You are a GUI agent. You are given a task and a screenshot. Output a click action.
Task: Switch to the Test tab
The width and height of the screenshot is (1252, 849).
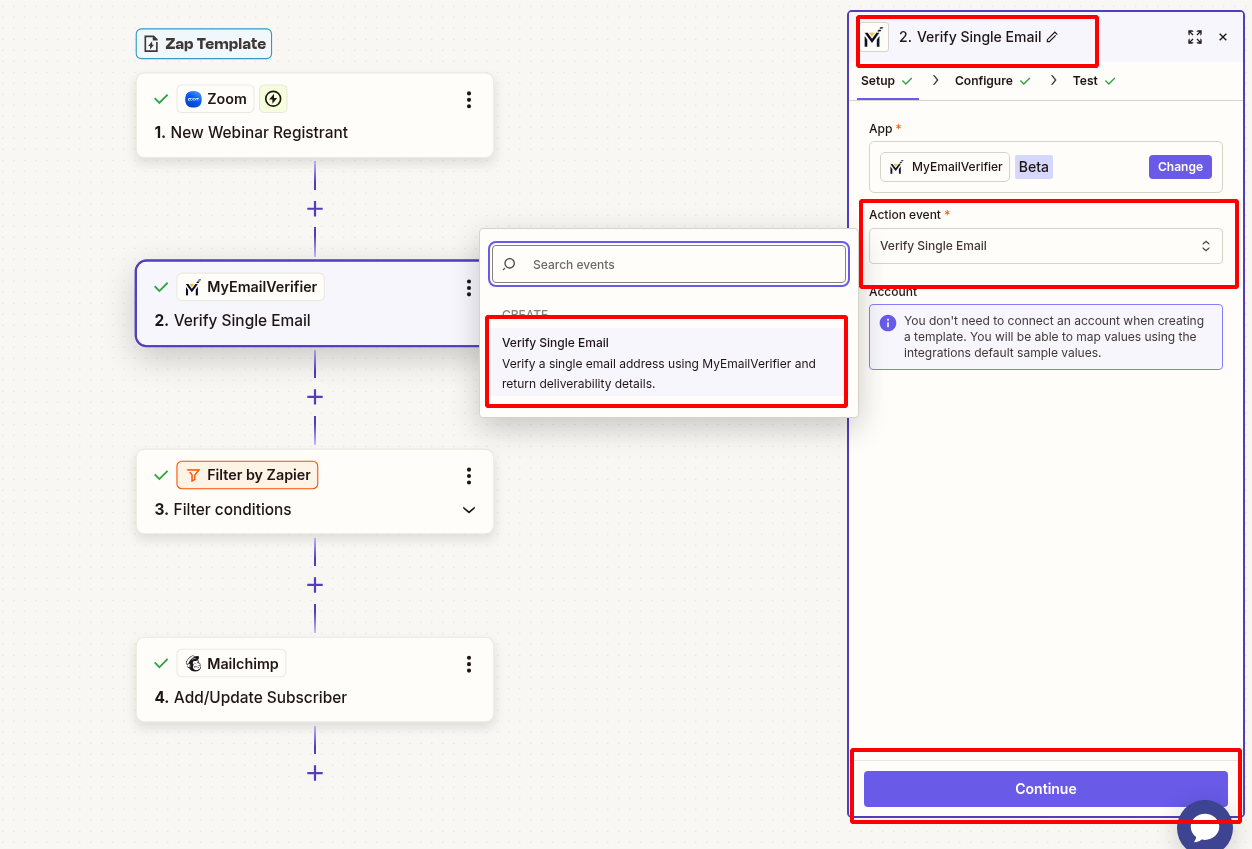pos(1086,80)
